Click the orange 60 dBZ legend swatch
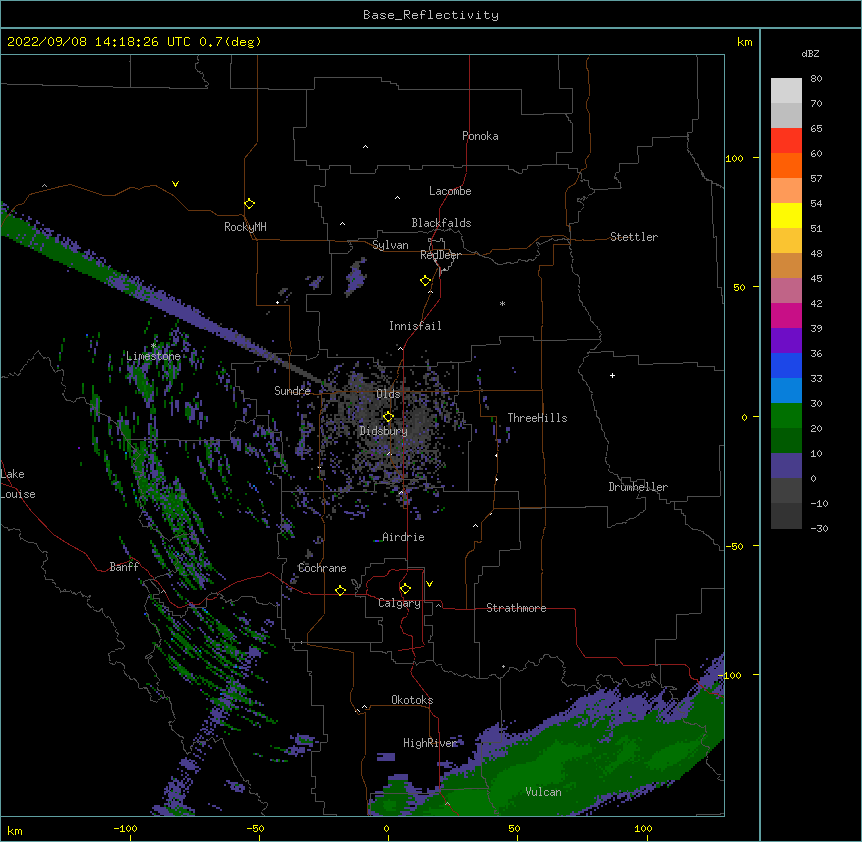The width and height of the screenshot is (862, 842). (786, 166)
